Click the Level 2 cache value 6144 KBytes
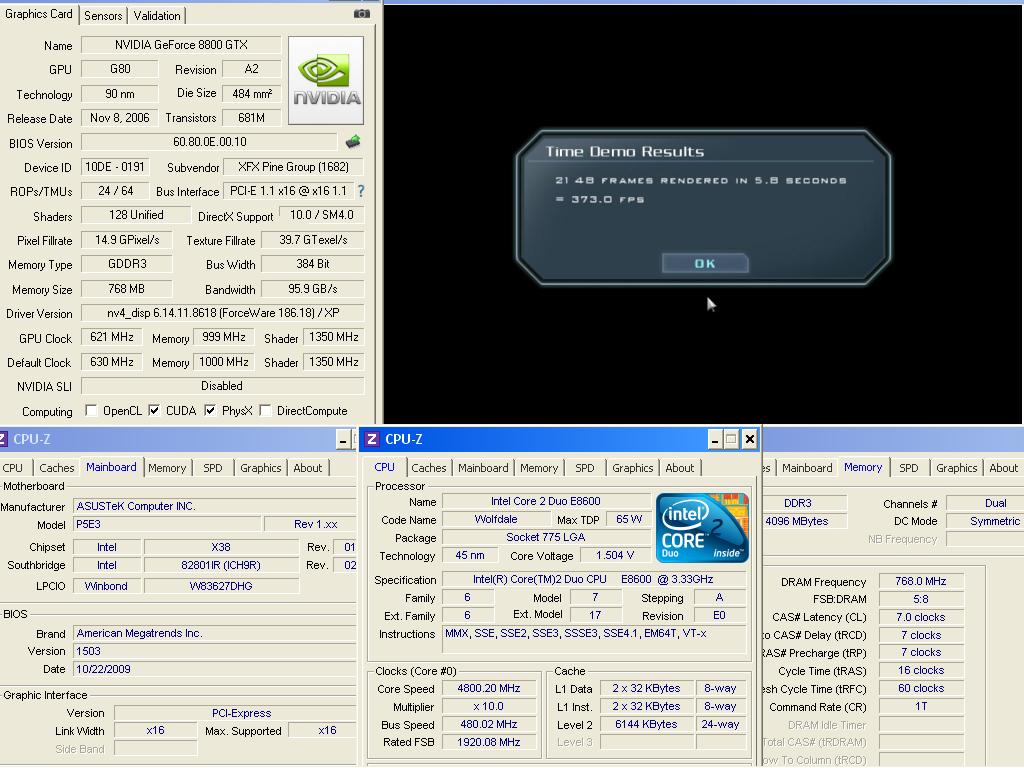1024x768 pixels. [646, 724]
